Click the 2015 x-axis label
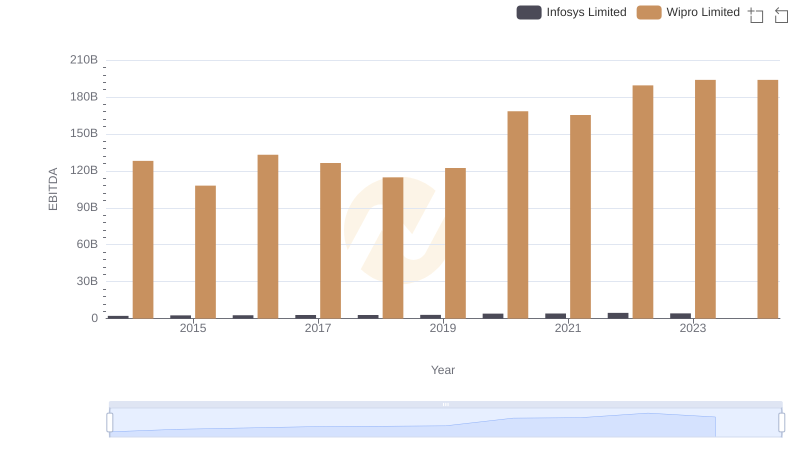Viewport: 800px width, 461px height. [x=193, y=328]
